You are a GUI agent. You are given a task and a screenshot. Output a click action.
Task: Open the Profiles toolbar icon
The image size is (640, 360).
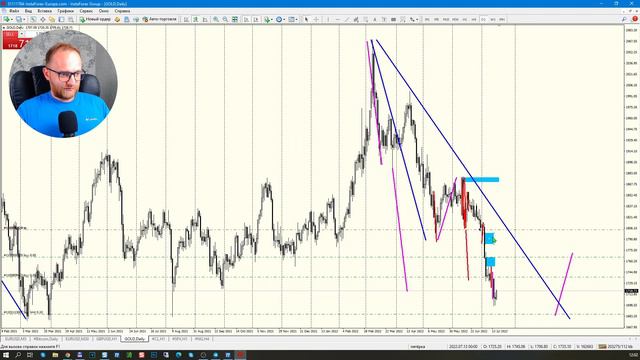[19, 19]
